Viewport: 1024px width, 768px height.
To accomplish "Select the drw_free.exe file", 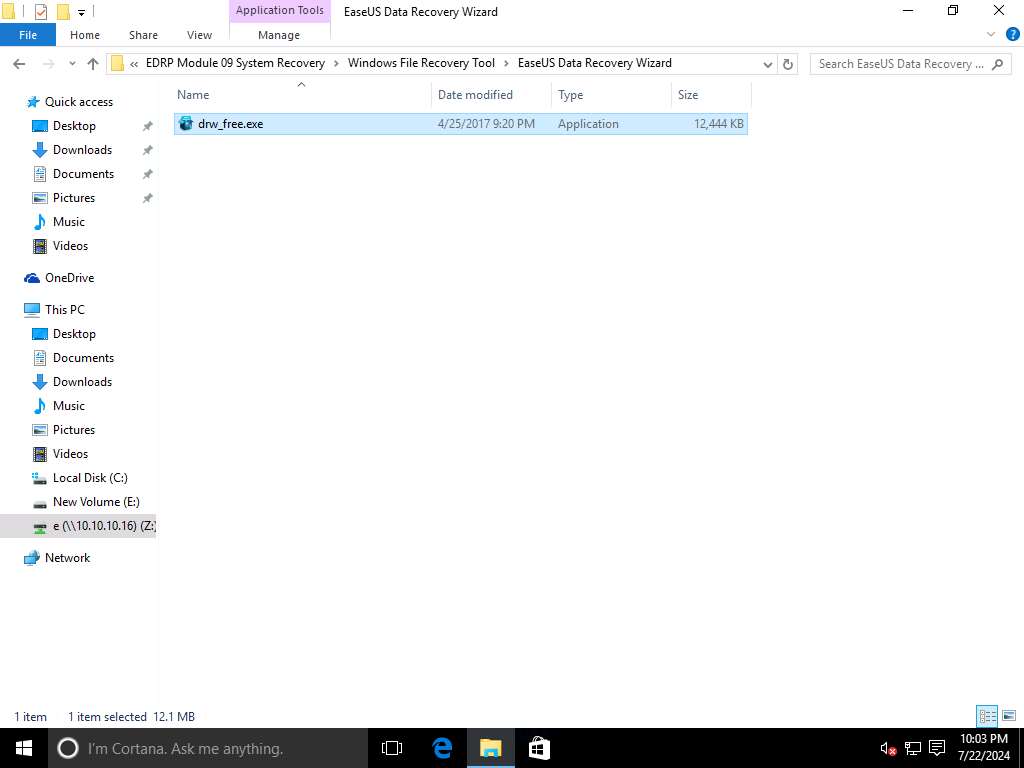I will 460,123.
